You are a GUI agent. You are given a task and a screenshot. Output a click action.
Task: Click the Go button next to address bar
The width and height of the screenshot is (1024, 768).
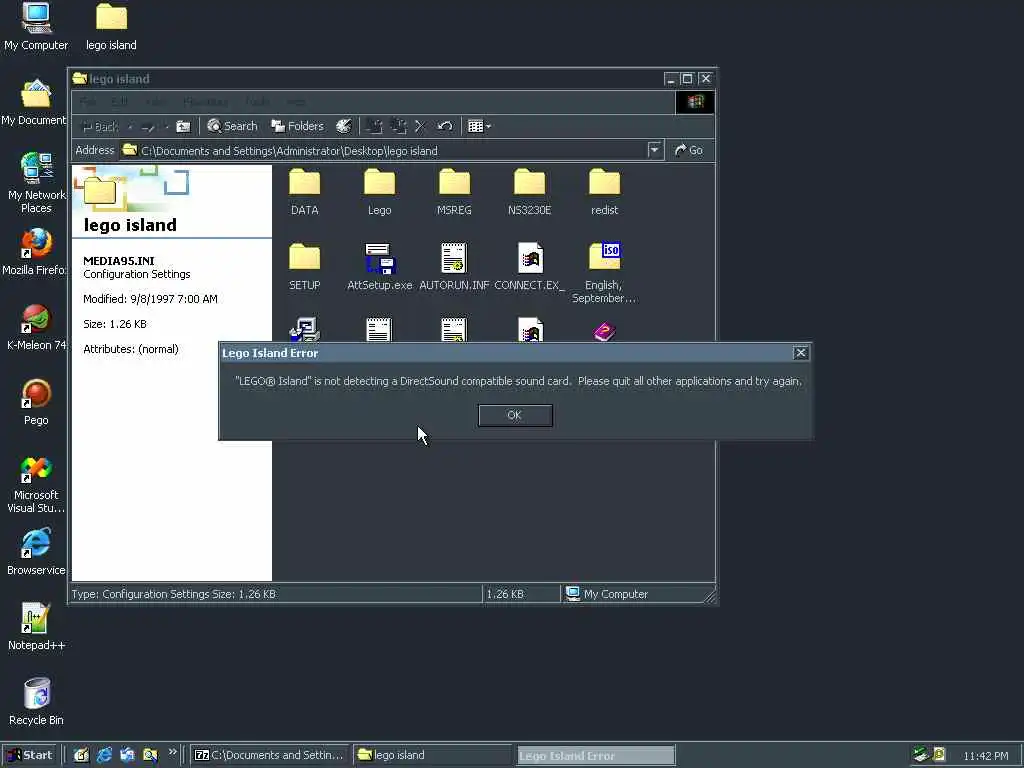pos(689,150)
